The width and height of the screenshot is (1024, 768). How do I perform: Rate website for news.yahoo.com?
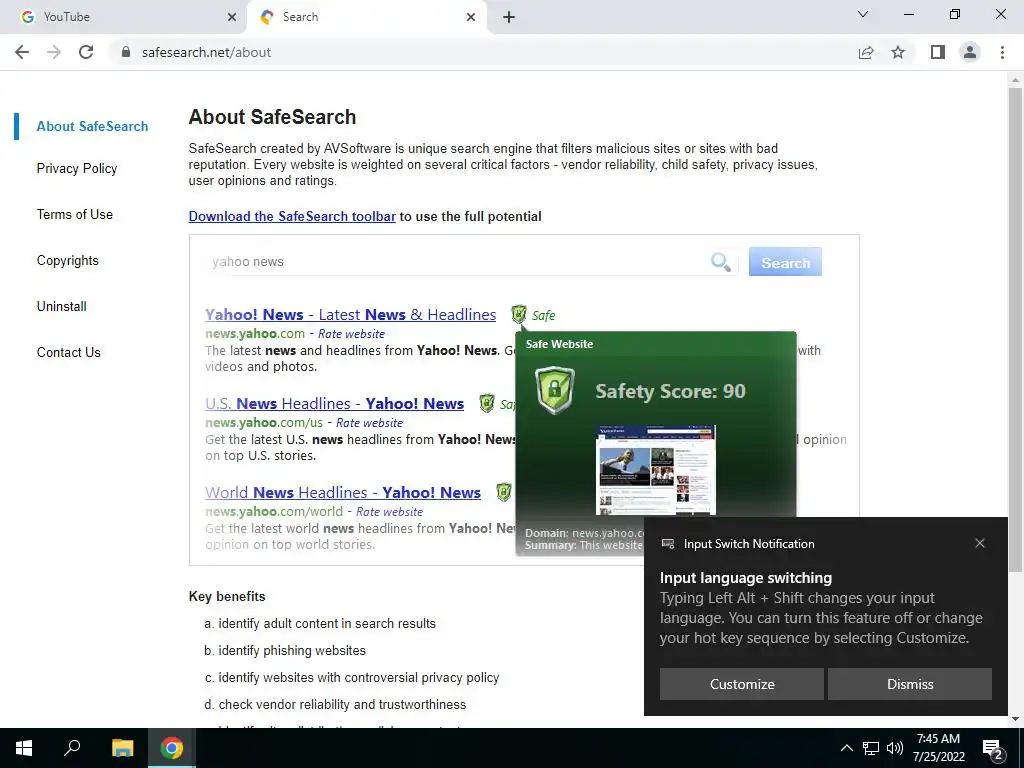[x=351, y=334]
